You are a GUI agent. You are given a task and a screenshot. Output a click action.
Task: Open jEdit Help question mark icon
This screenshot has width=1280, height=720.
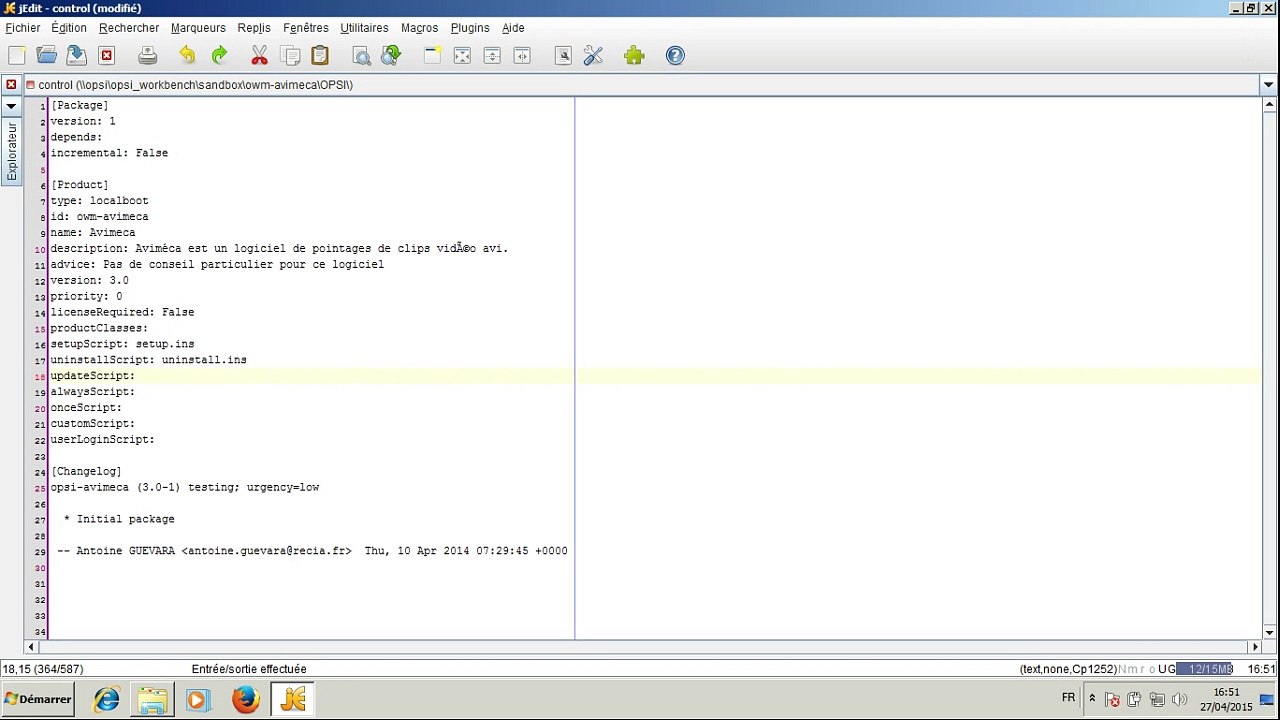coord(675,56)
